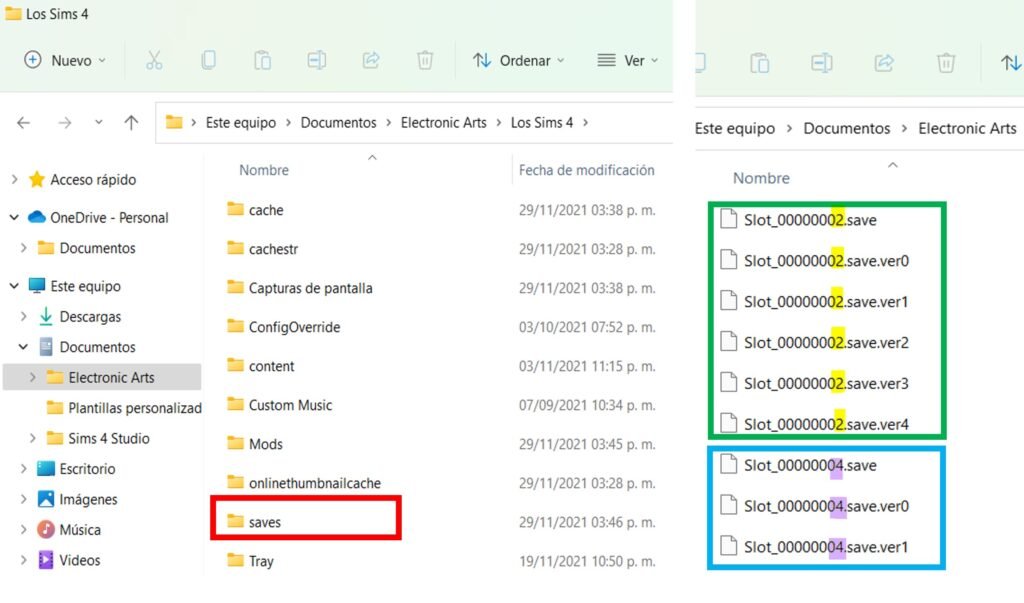The width and height of the screenshot is (1024, 603).
Task: Expand the Sims 4 Studio folder node
Action: coord(33,438)
